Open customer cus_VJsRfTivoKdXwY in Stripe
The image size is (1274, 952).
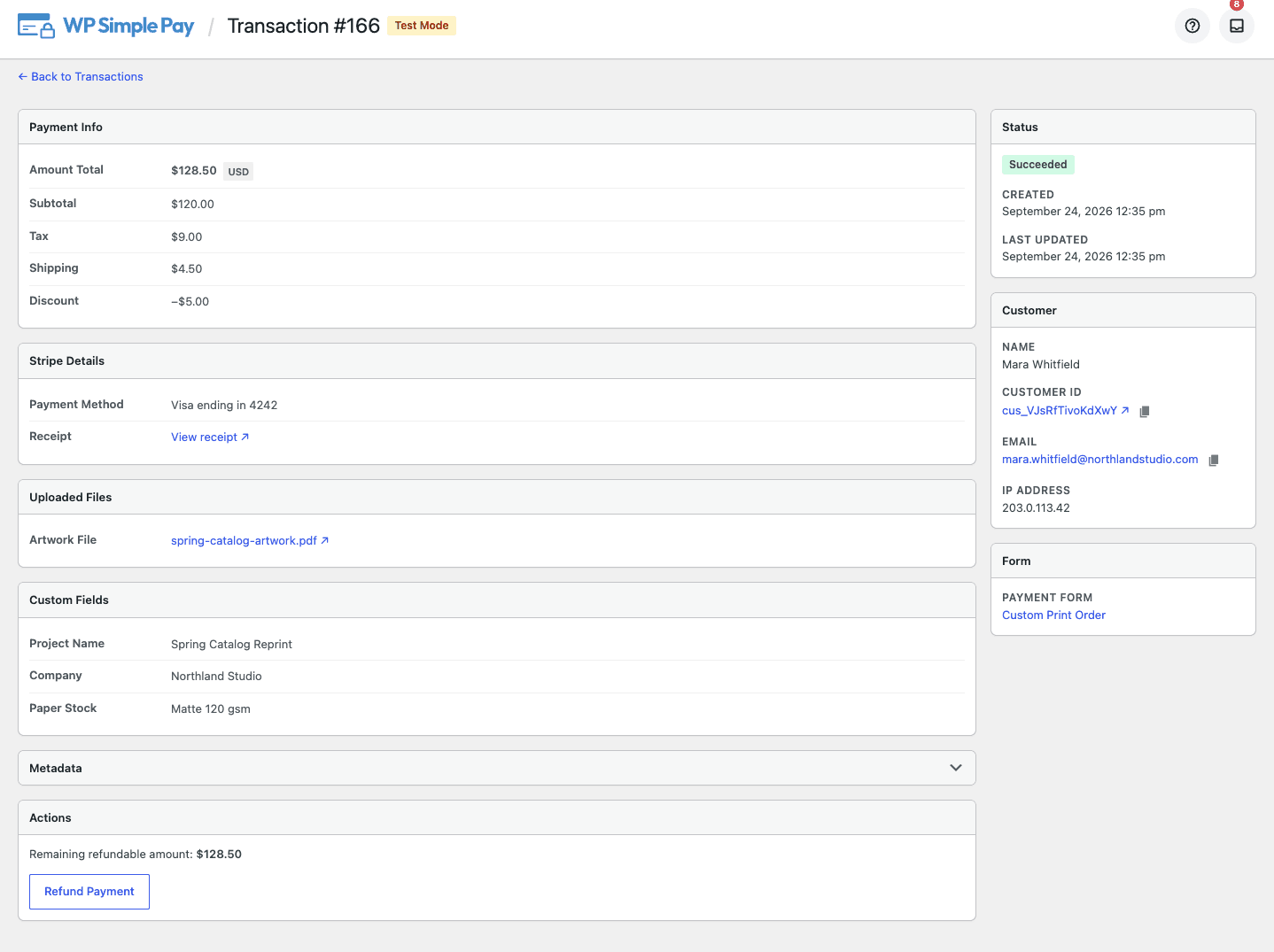click(1066, 411)
